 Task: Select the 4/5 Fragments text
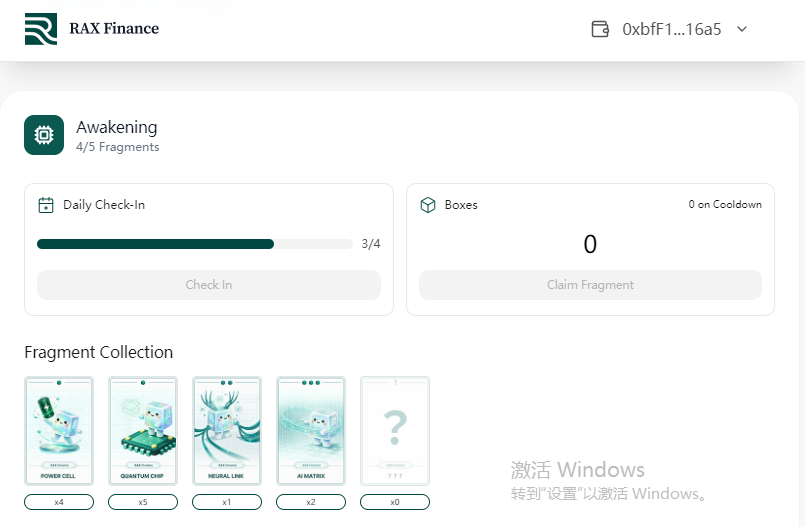[118, 147]
